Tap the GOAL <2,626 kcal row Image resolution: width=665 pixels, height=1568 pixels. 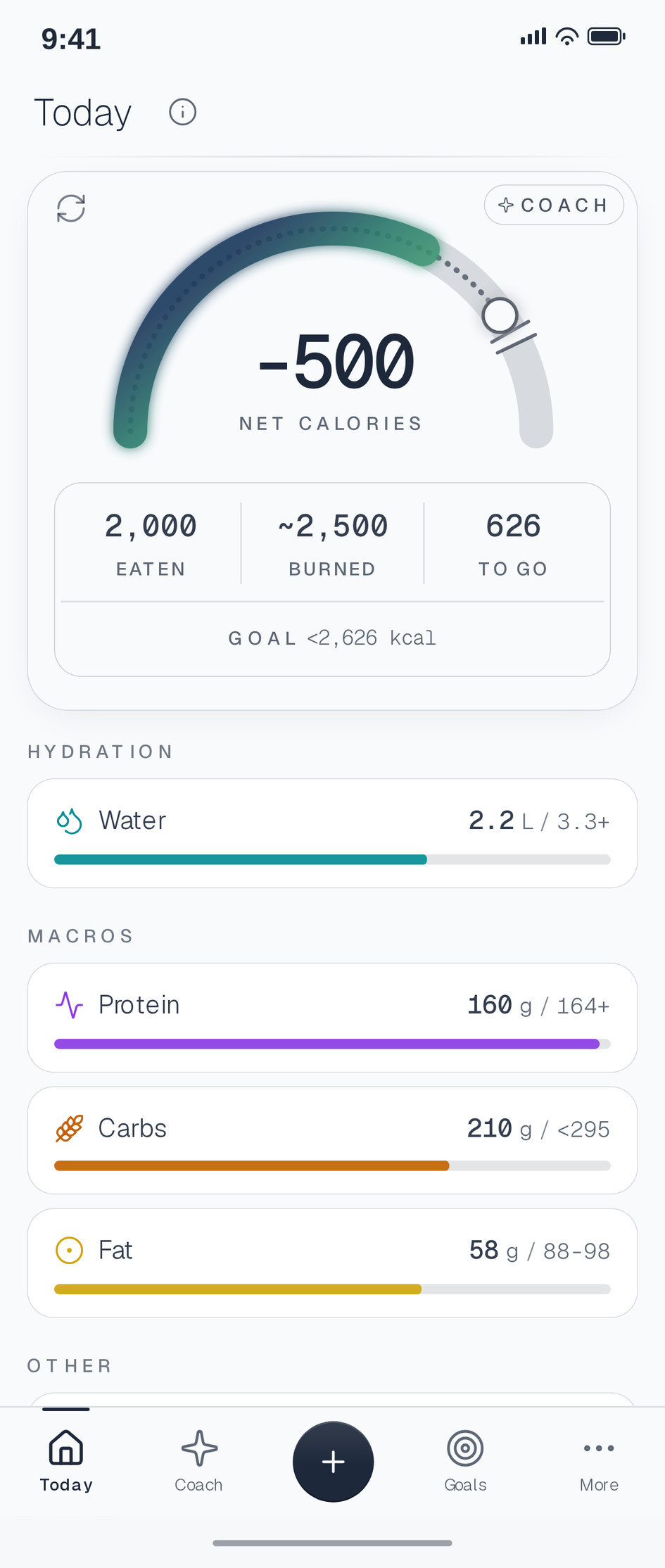point(332,638)
